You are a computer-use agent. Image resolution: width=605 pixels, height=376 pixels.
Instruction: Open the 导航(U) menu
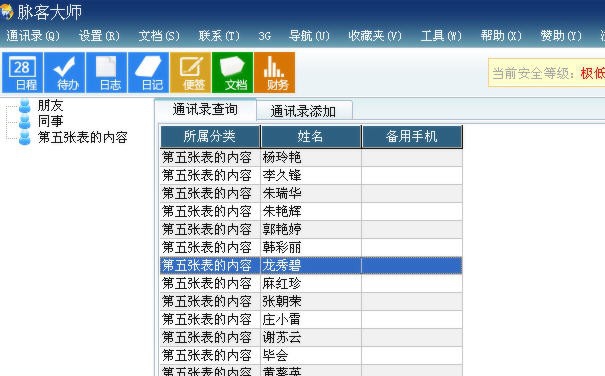click(309, 36)
